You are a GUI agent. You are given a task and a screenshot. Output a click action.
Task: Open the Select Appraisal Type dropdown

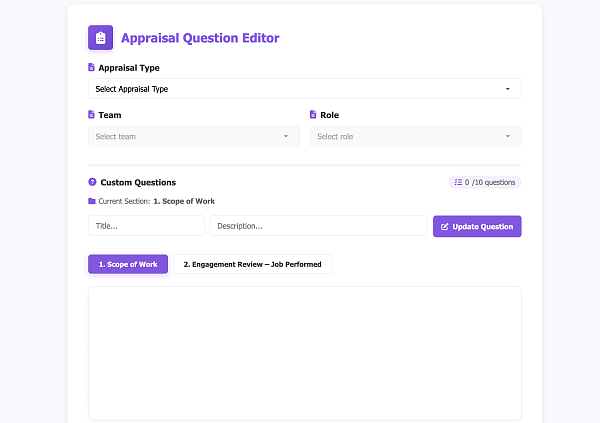pos(305,89)
